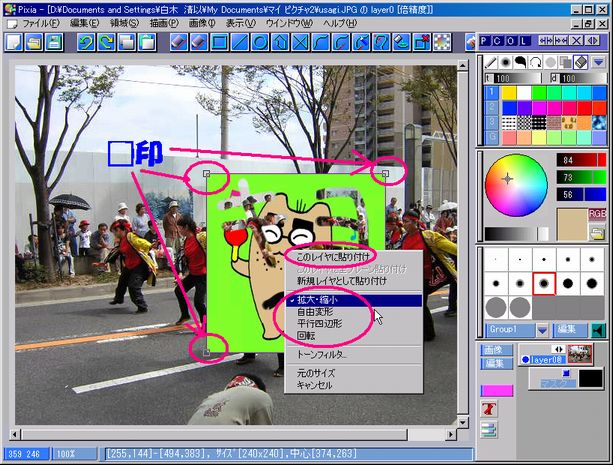This screenshot has height=465, width=613.
Task: Select palette row 1 tab
Action: coord(491,93)
